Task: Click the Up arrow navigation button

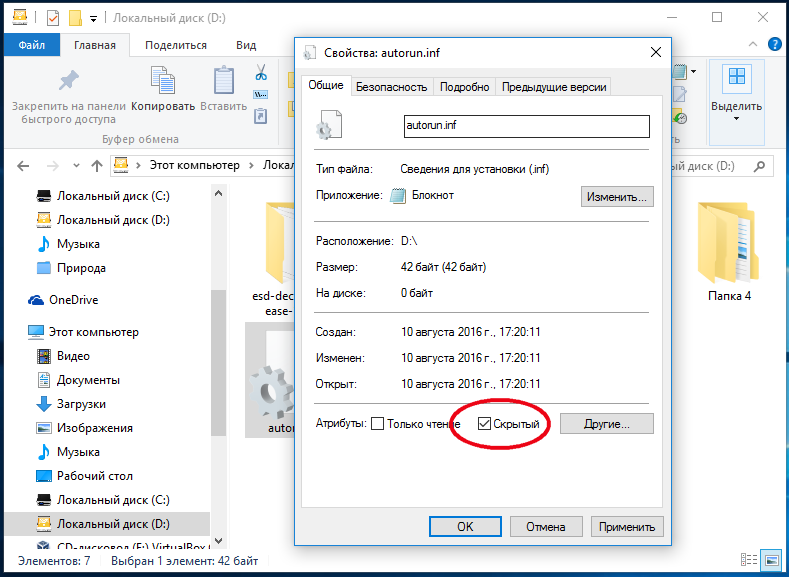Action: 96,165
